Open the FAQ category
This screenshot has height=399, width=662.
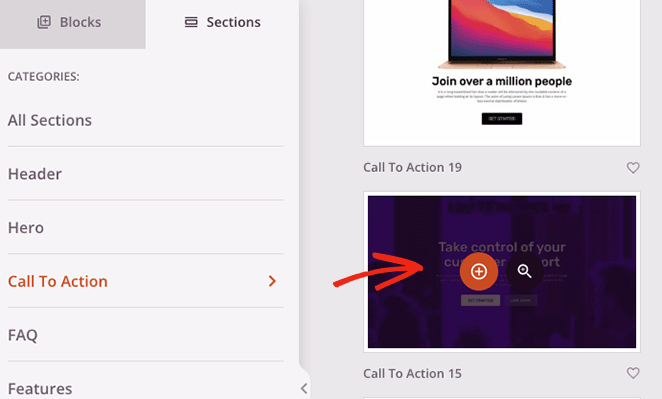tap(23, 335)
